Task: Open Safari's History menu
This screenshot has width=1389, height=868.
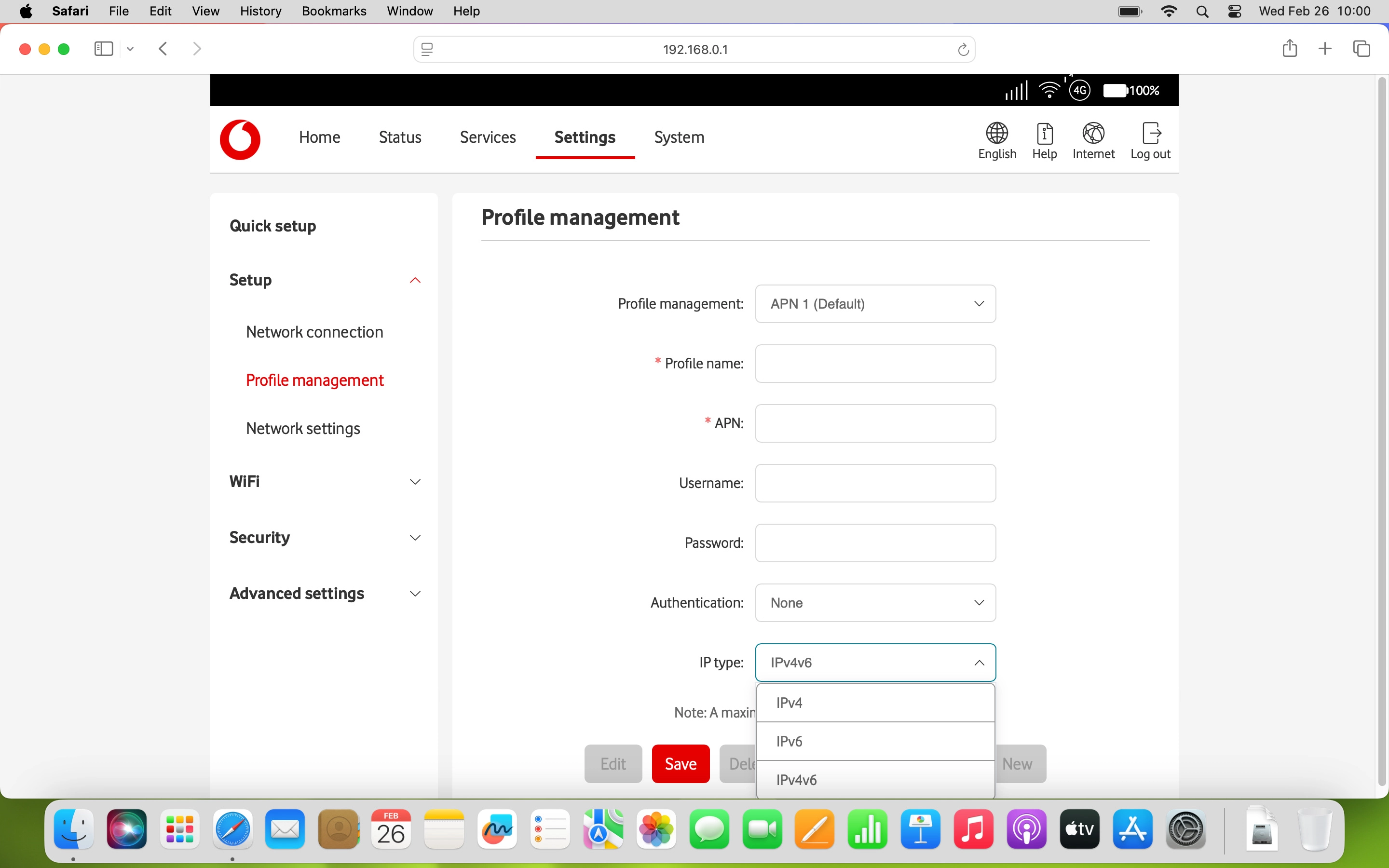Action: [x=260, y=11]
